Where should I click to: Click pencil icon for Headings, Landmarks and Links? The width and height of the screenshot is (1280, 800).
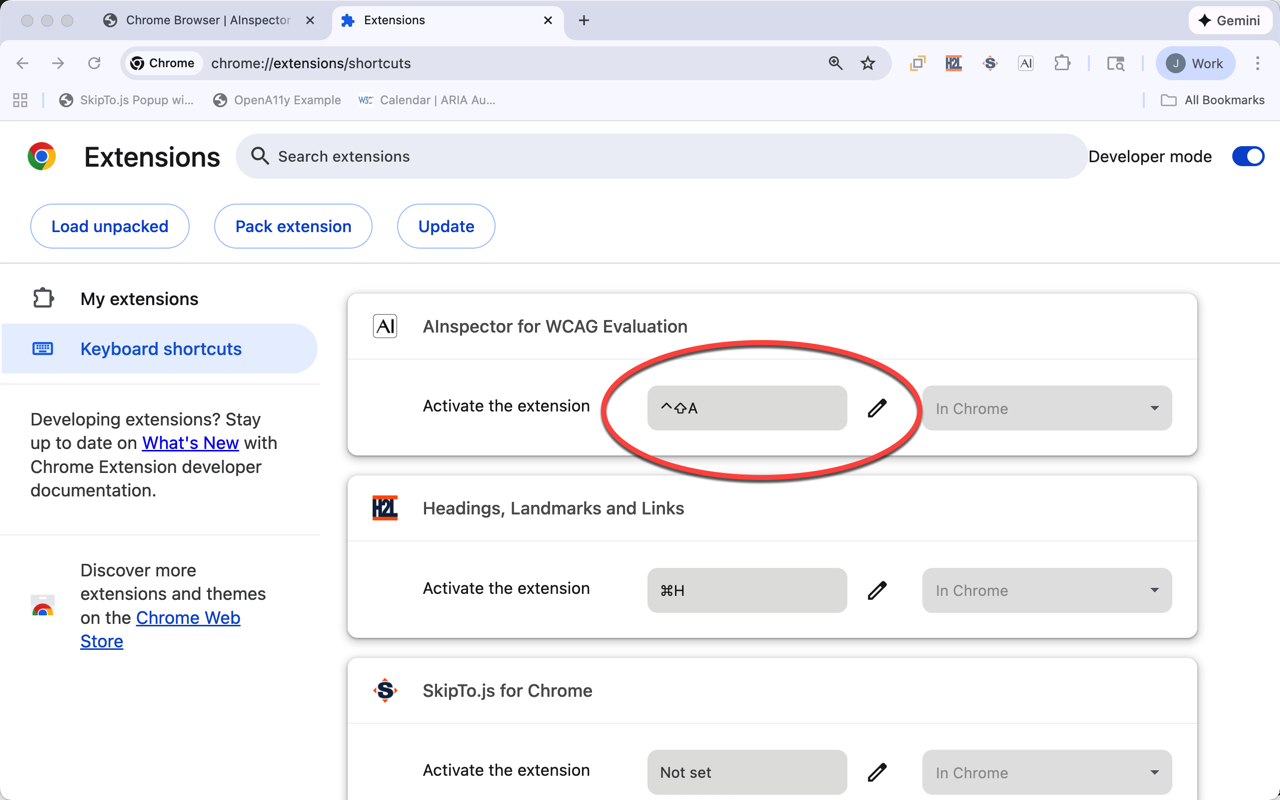877,590
